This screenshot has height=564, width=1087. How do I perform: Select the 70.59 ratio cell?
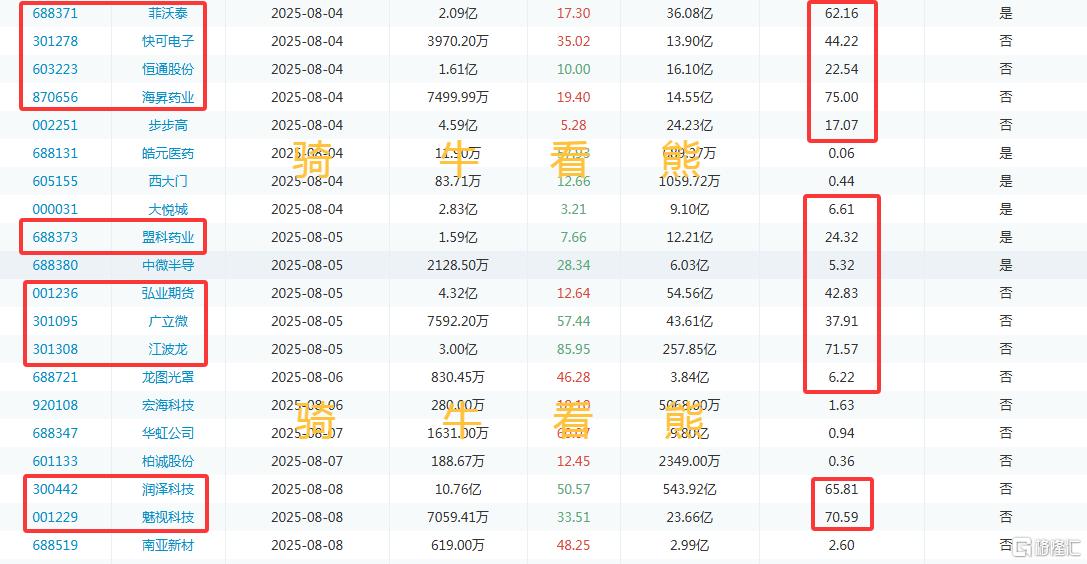point(842,517)
